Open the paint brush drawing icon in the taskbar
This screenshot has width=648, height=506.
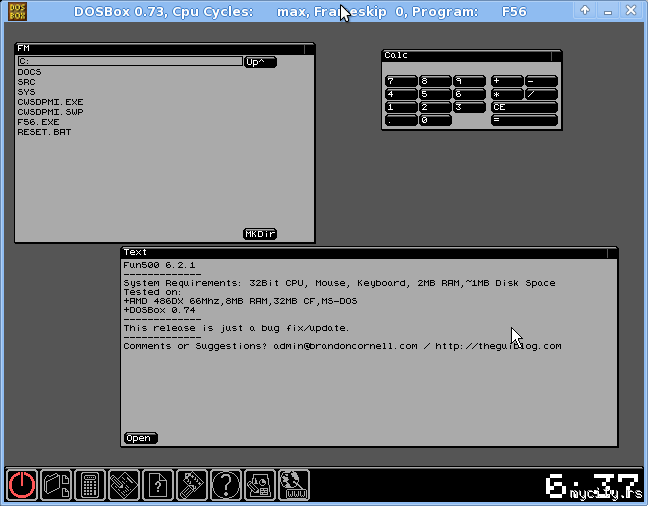pyautogui.click(x=192, y=485)
